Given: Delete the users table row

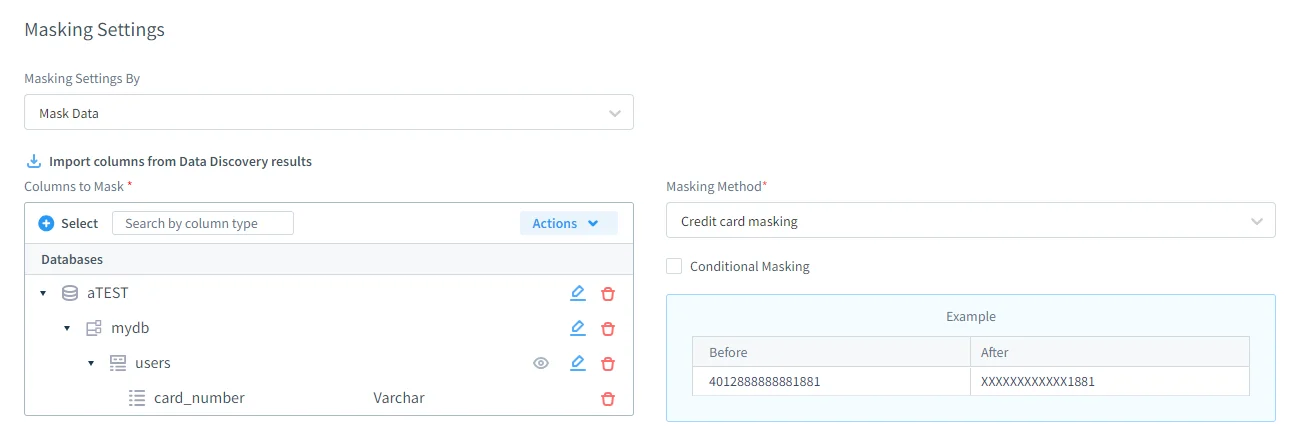Looking at the screenshot, I should (x=607, y=364).
